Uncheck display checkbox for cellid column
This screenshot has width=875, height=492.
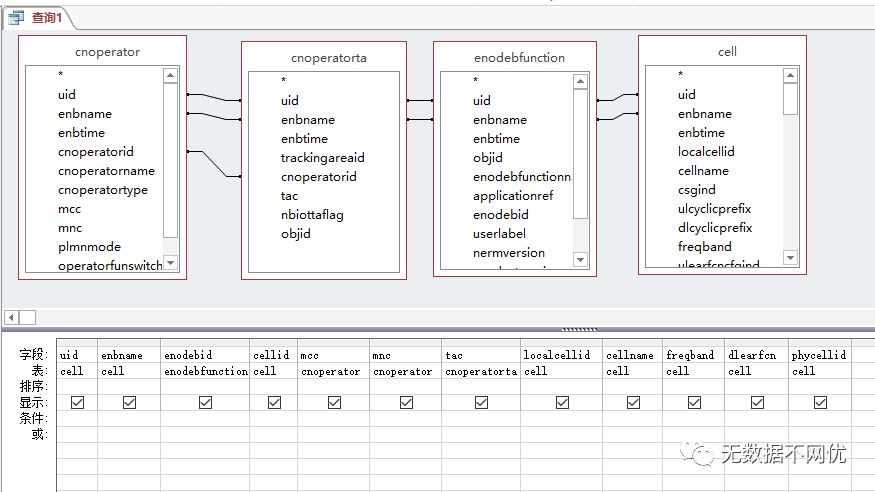tap(275, 402)
